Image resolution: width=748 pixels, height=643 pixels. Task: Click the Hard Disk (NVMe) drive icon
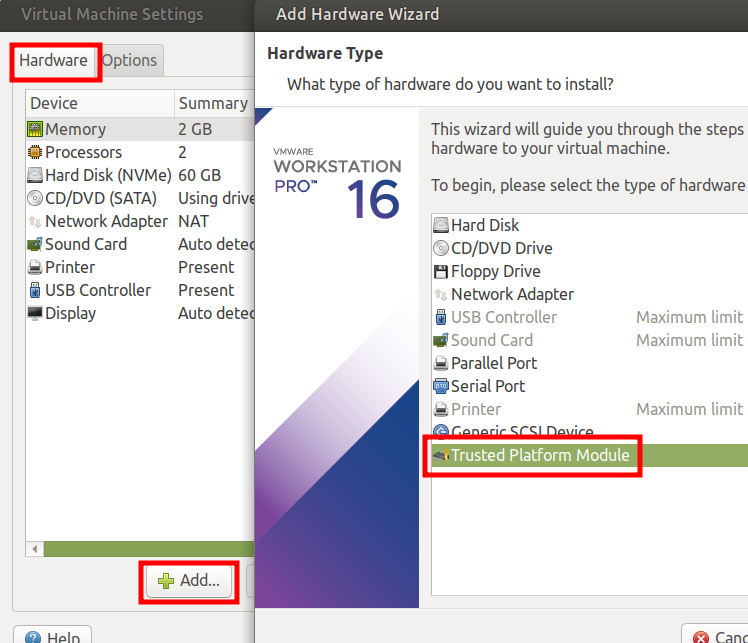(x=35, y=175)
